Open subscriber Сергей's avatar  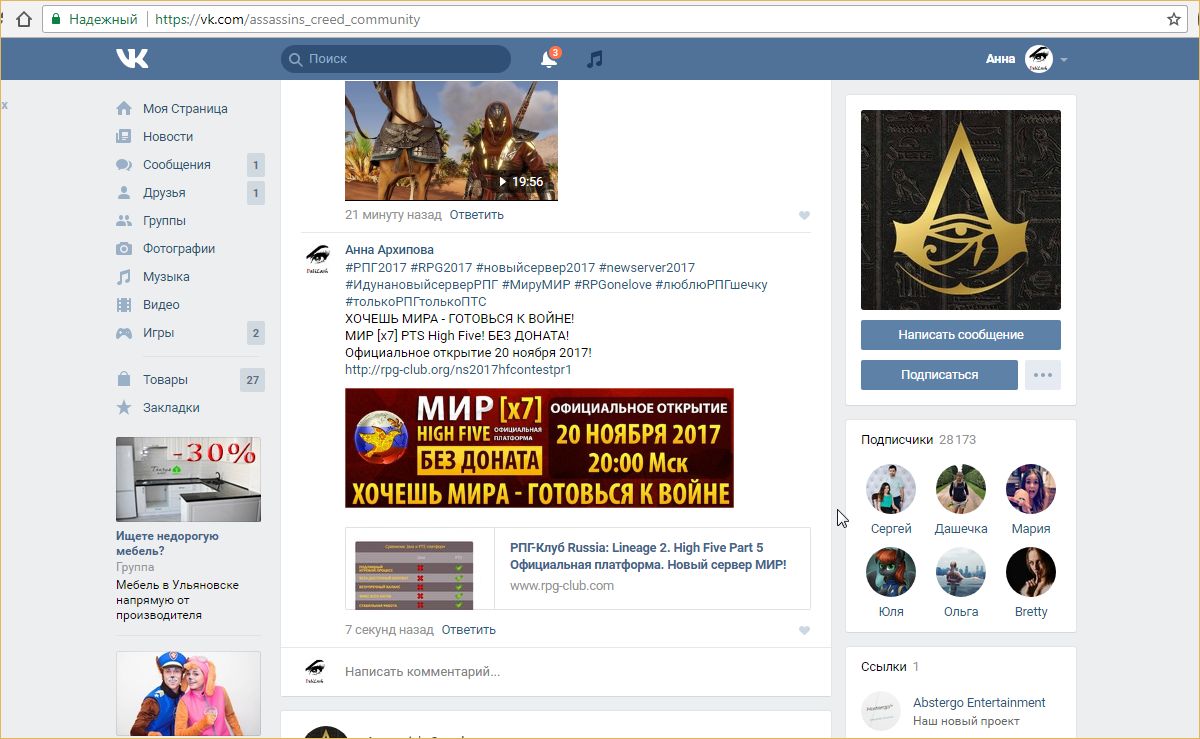(890, 489)
